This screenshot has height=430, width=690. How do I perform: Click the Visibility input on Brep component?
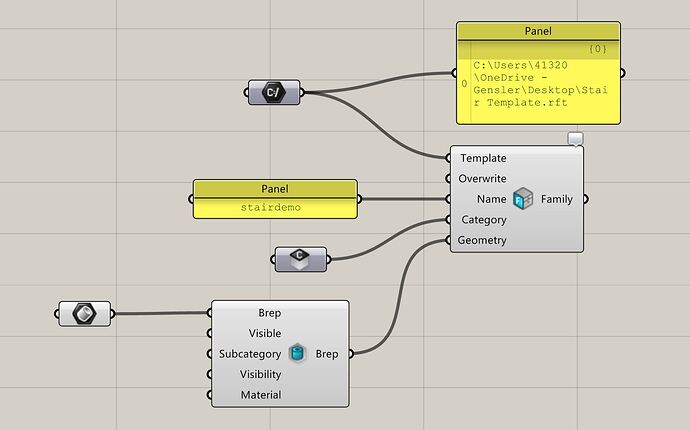coord(260,375)
